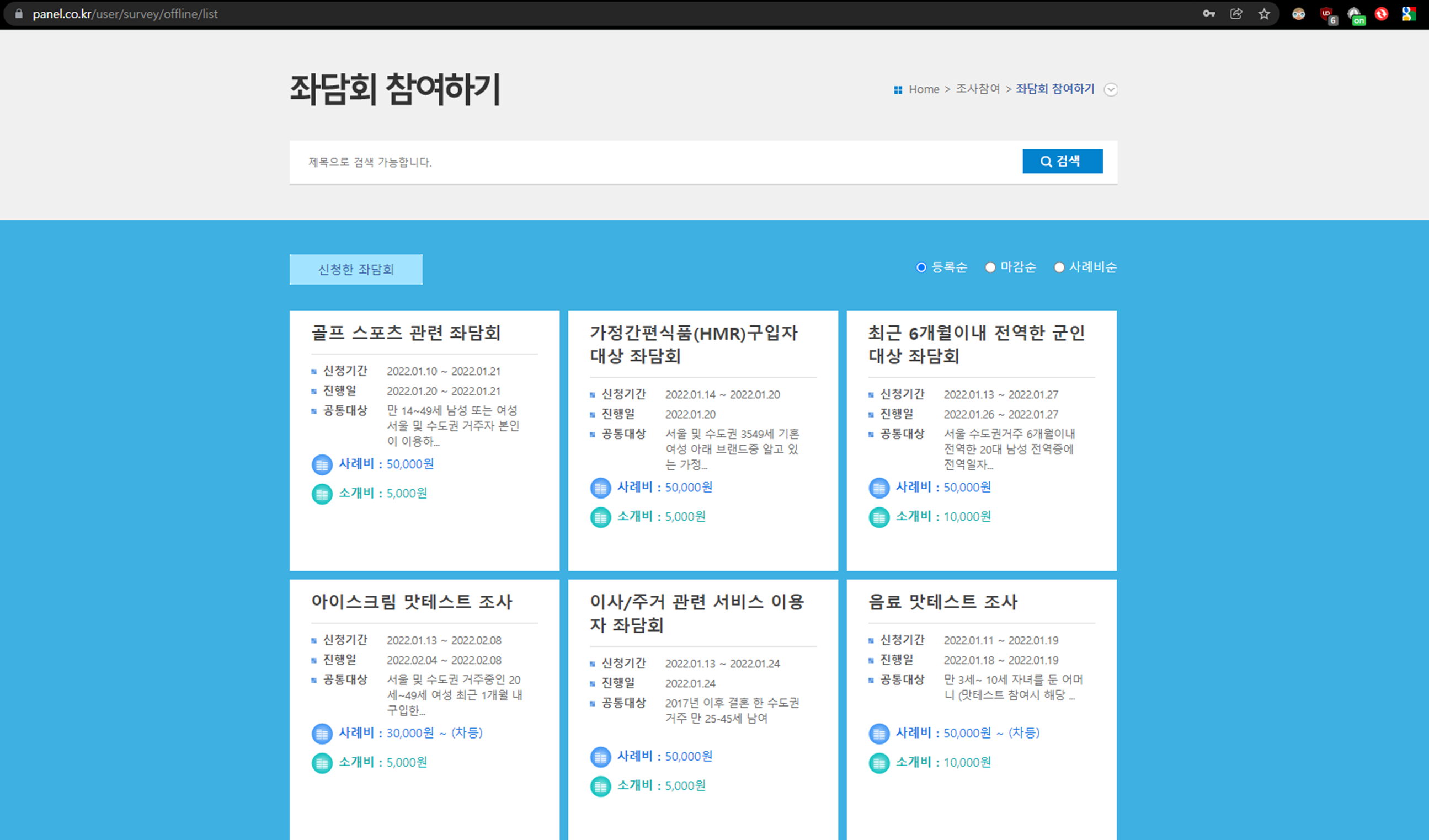Viewport: 1429px width, 840px height.
Task: Open the red sync arrows extension
Action: [1382, 14]
